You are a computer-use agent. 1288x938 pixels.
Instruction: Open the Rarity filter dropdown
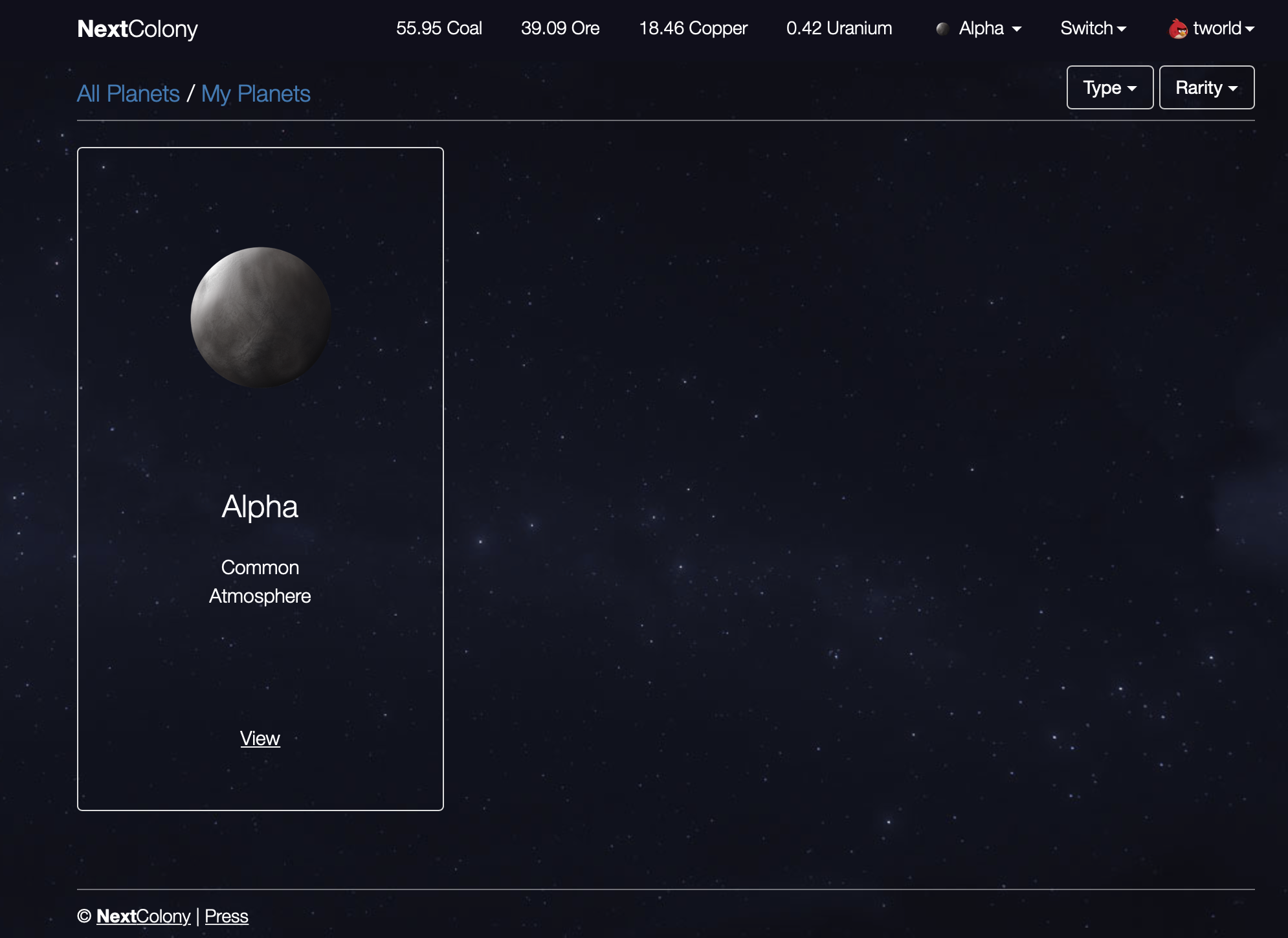(x=1206, y=87)
